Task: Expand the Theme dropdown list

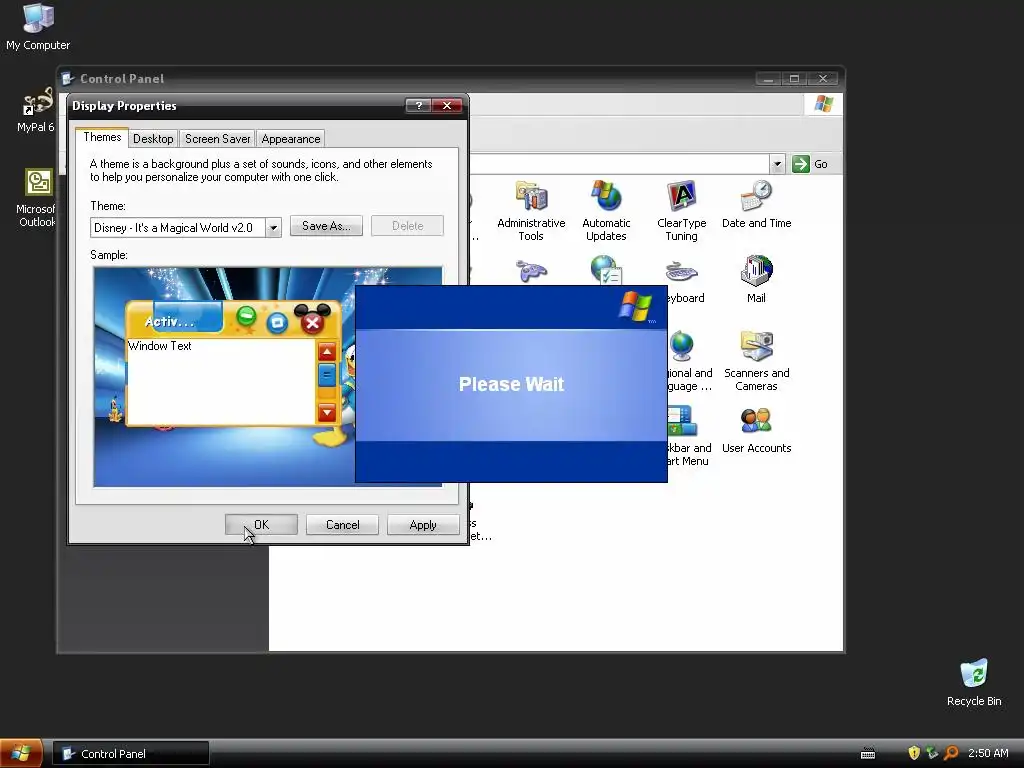Action: 273,228
